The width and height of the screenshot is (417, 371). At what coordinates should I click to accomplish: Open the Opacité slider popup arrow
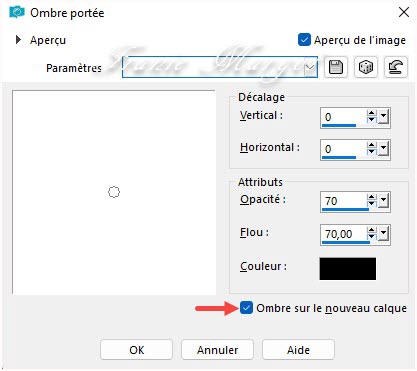tap(383, 201)
